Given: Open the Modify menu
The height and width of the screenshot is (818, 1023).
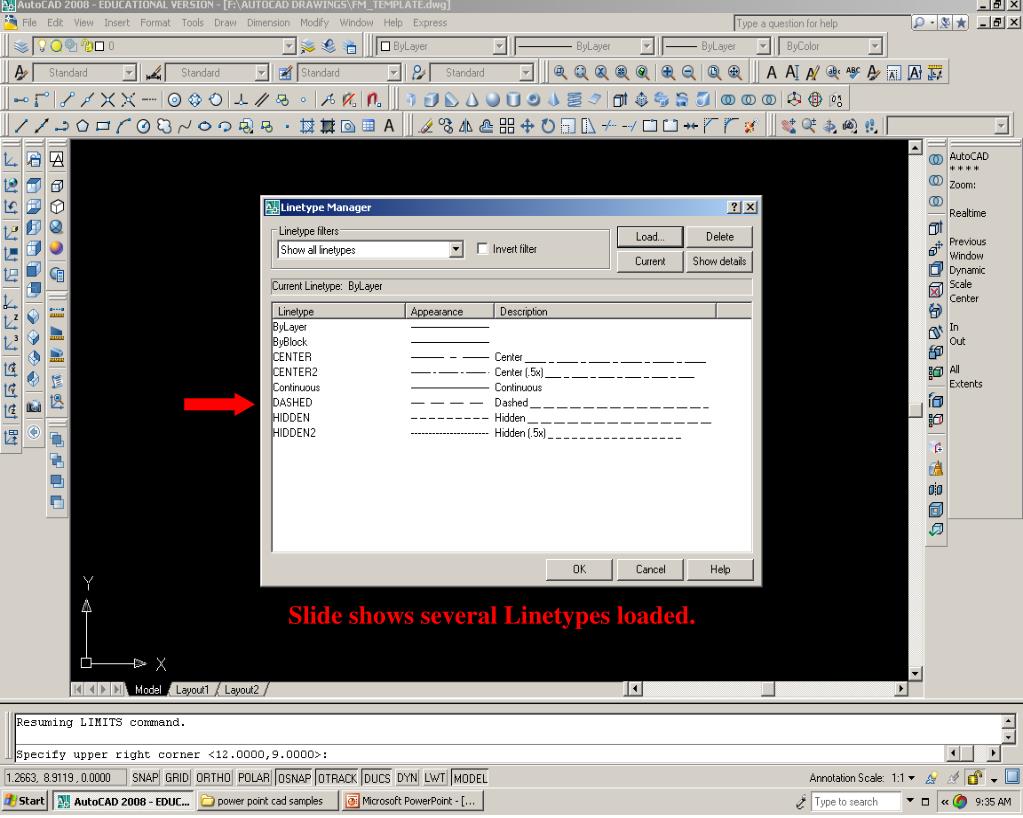Looking at the screenshot, I should coord(314,23).
